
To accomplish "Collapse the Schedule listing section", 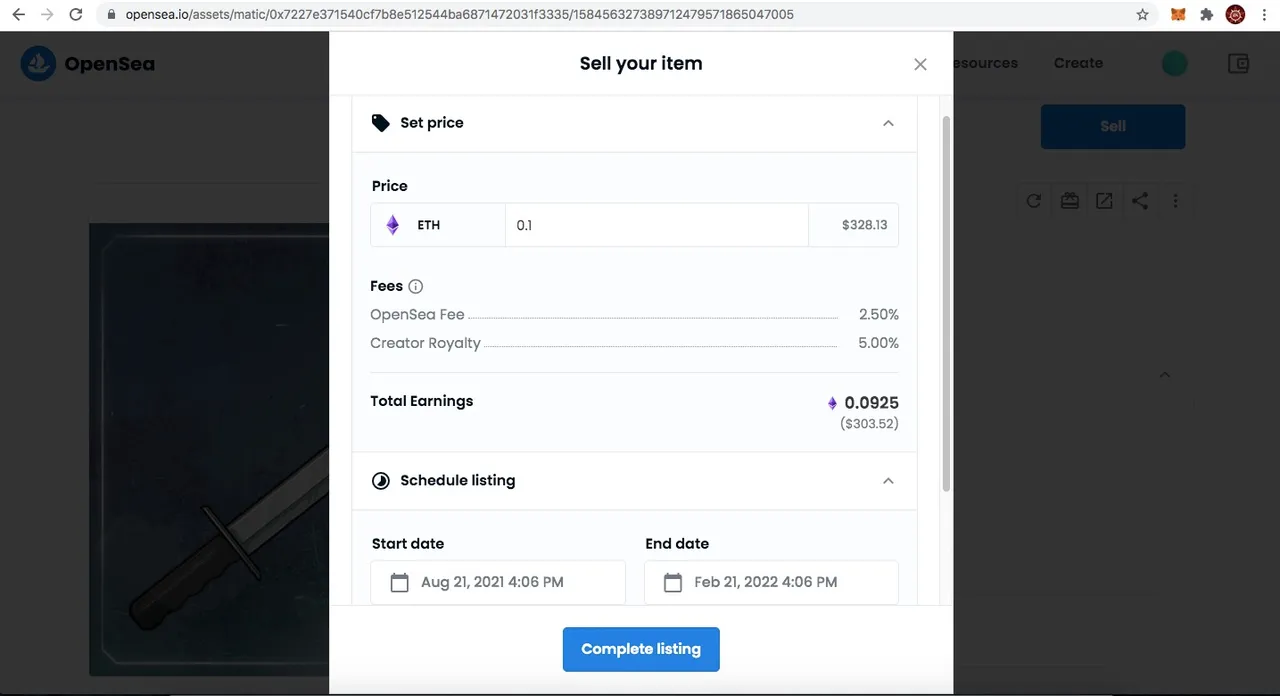I will tap(888, 481).
